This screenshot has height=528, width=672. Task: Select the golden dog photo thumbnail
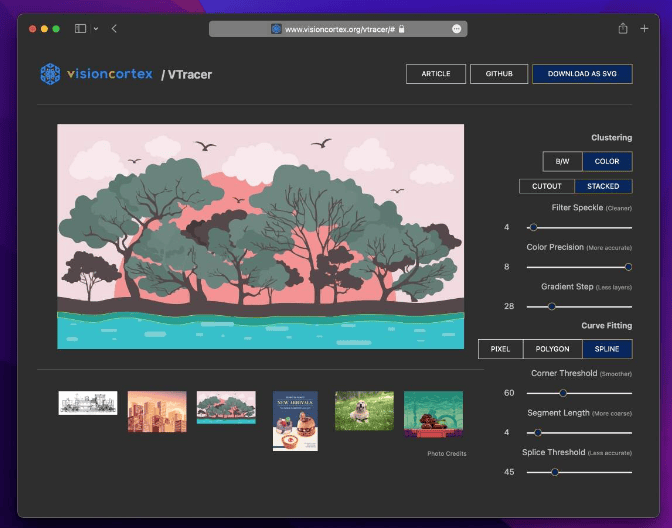coord(364,410)
